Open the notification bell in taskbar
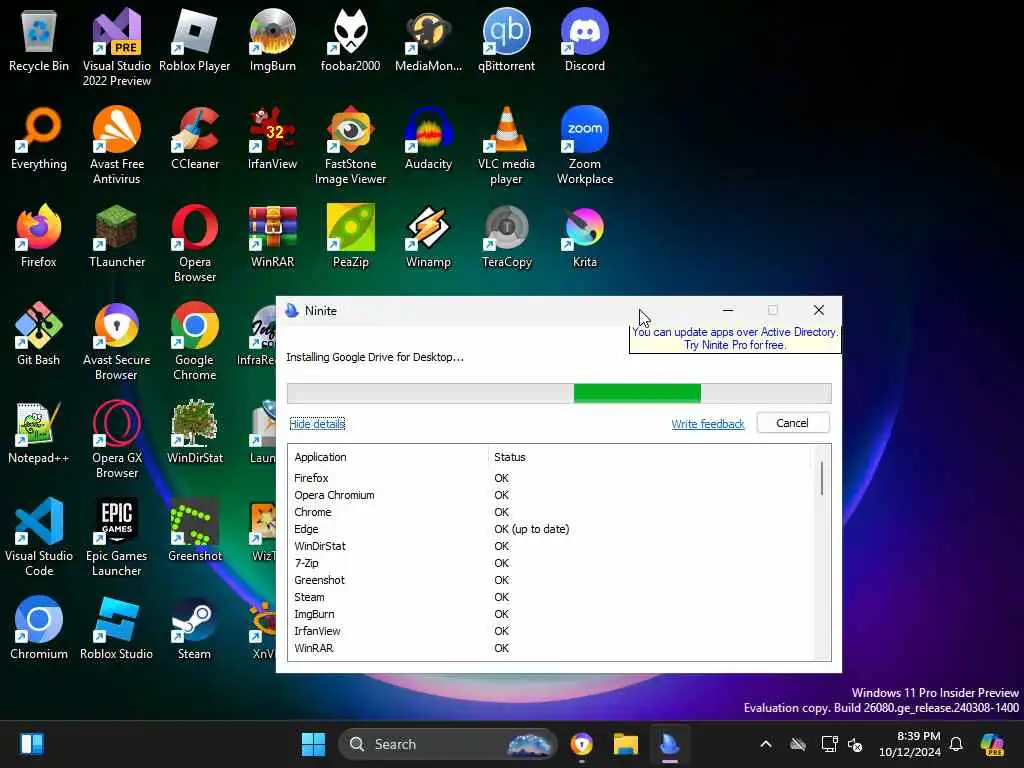Screen dimensions: 1024x768 [x=956, y=744]
